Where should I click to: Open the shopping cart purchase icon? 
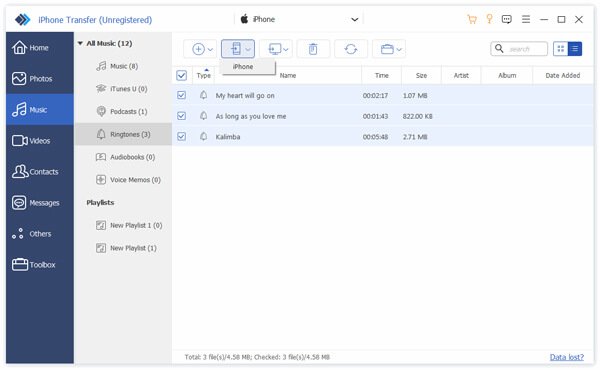tap(472, 19)
